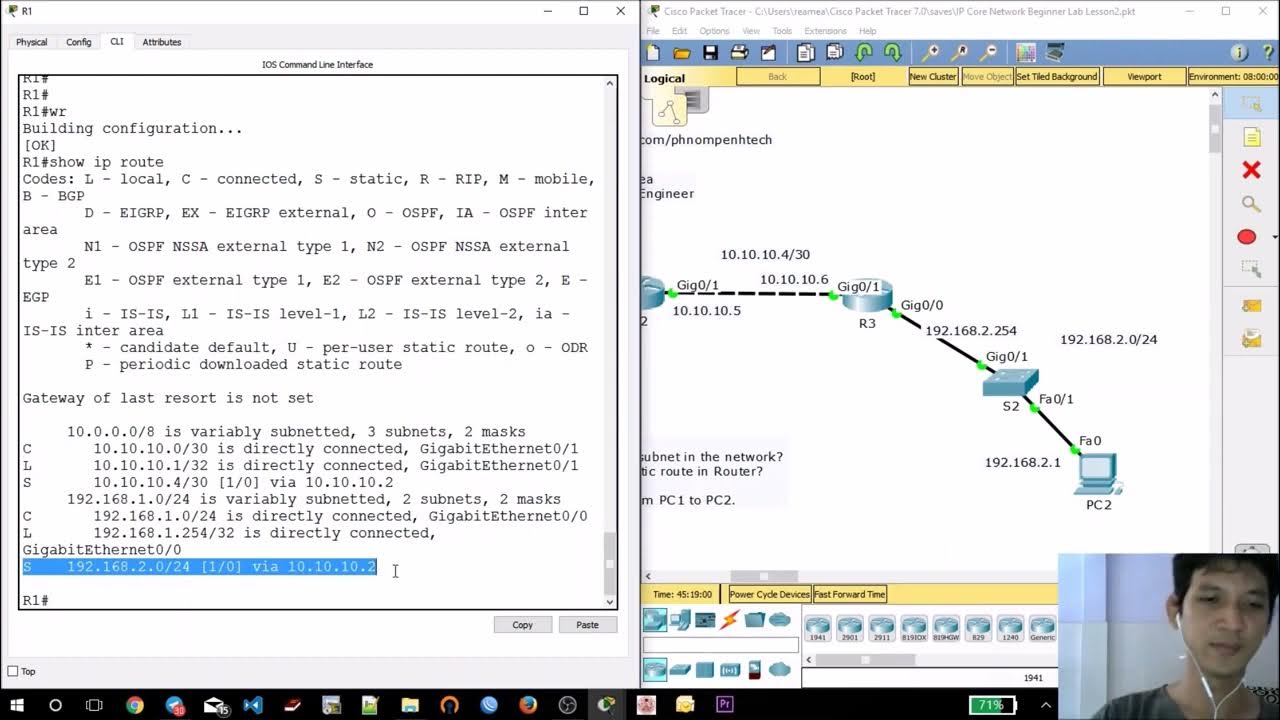1280x720 pixels.
Task: Print using the printer toolbar icon
Action: click(x=739, y=52)
